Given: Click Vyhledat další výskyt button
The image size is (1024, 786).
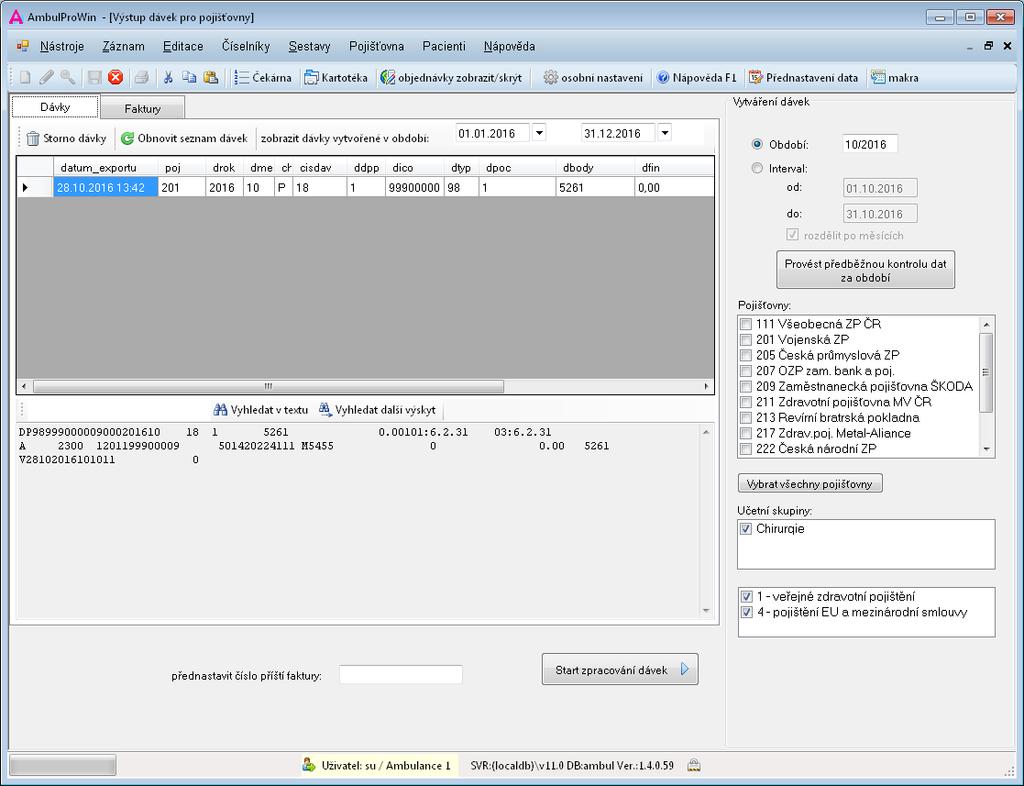Looking at the screenshot, I should [377, 410].
